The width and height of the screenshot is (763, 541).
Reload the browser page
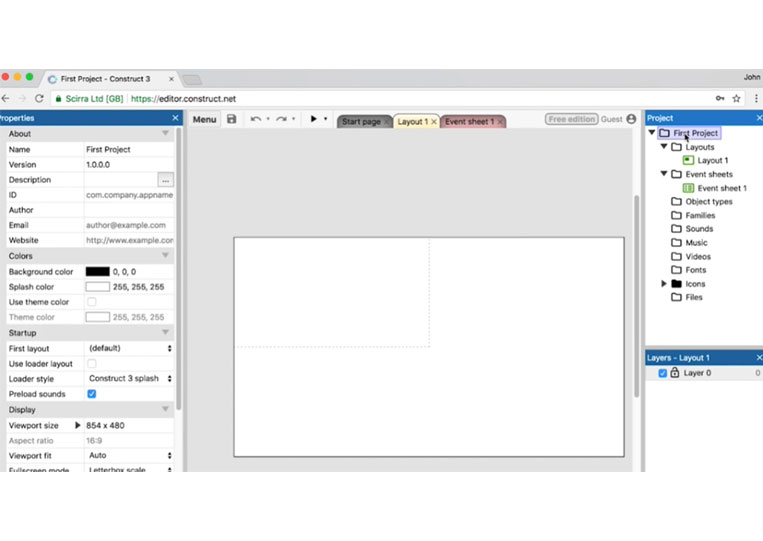pyautogui.click(x=39, y=98)
